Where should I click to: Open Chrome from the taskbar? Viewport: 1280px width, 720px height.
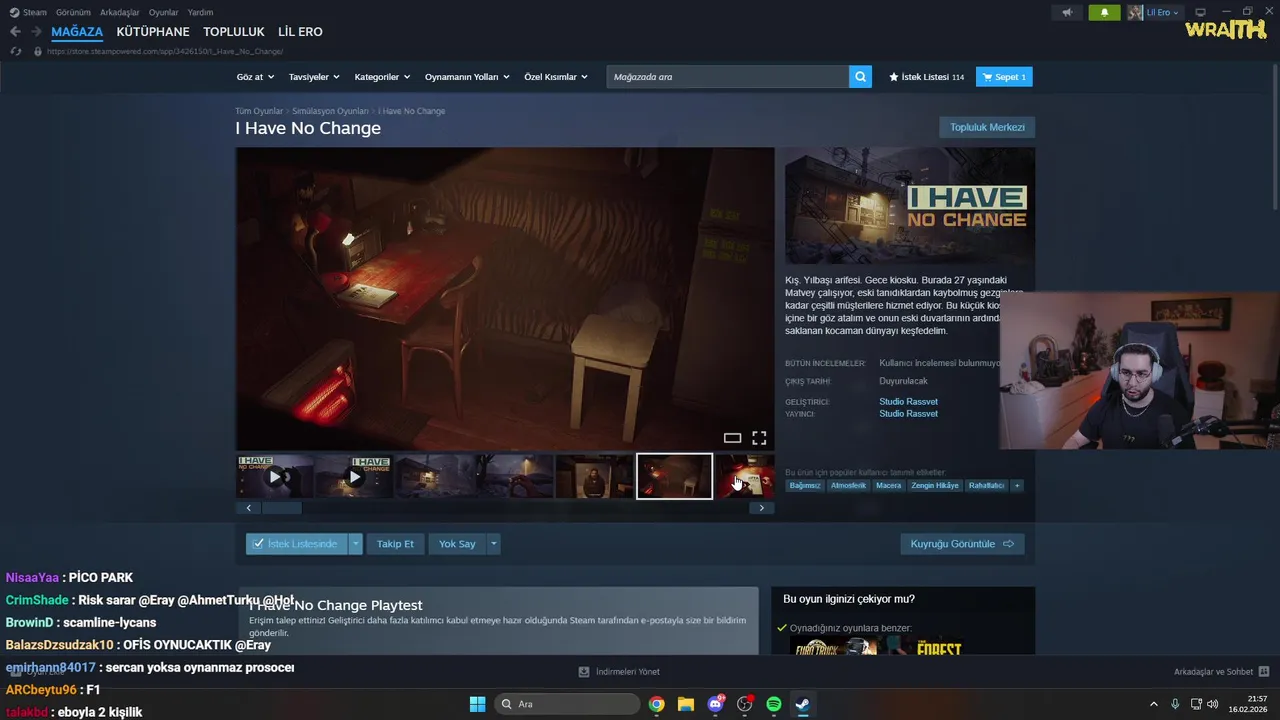coord(656,704)
